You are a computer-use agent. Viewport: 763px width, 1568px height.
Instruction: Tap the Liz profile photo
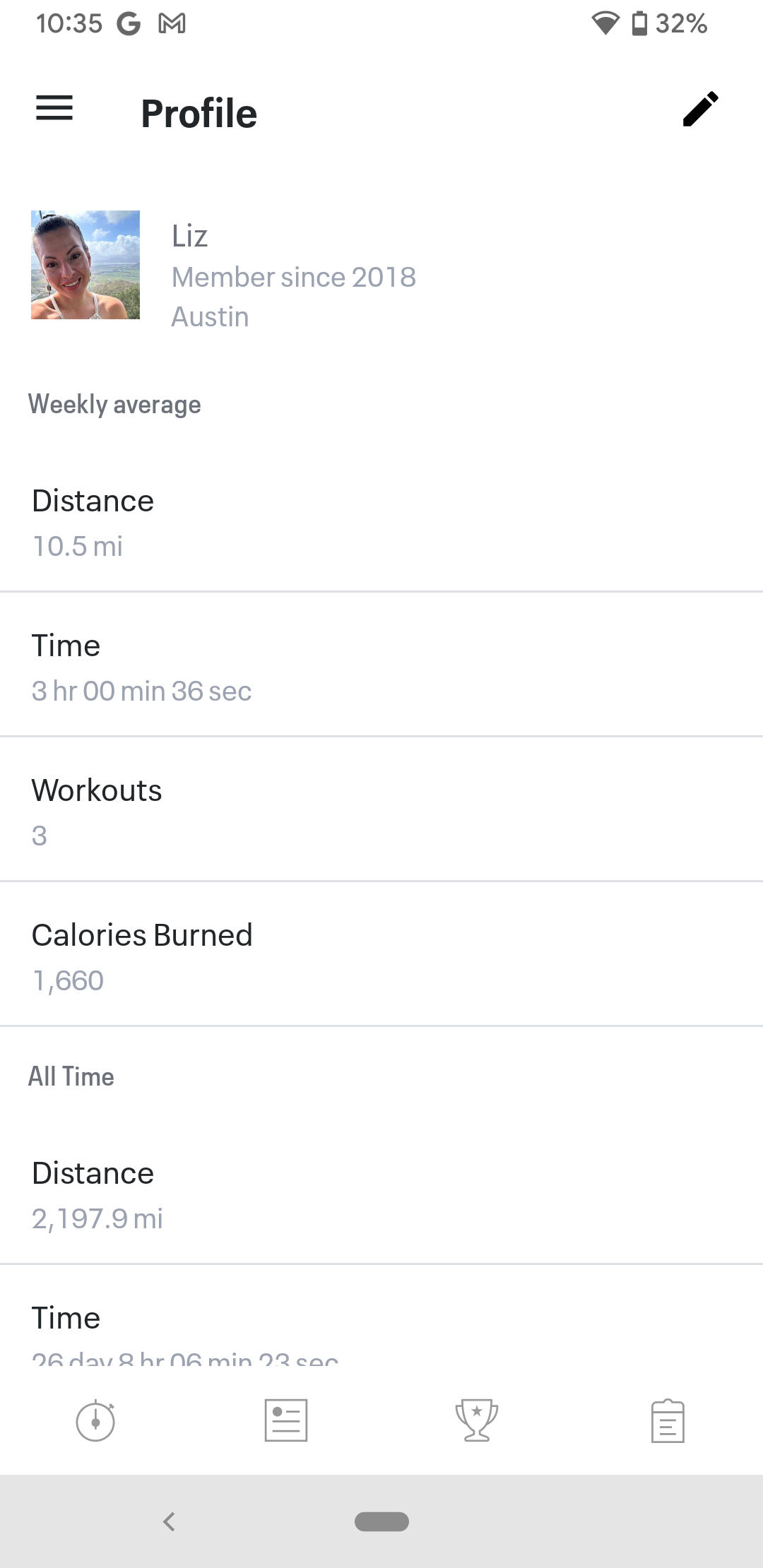[85, 265]
